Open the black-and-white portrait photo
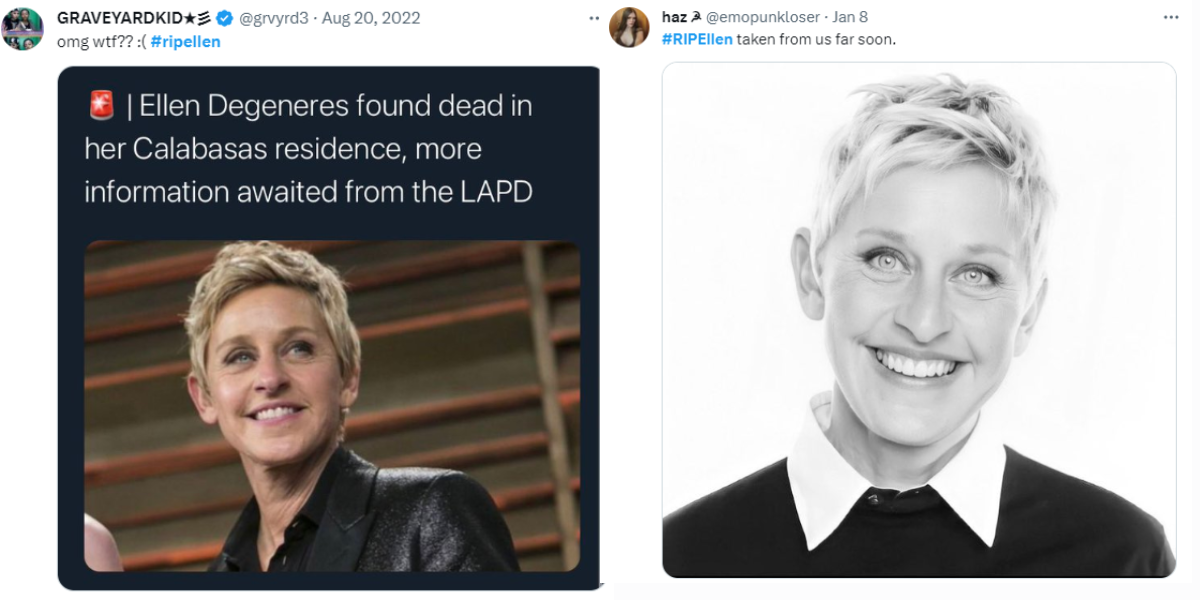 coord(918,320)
